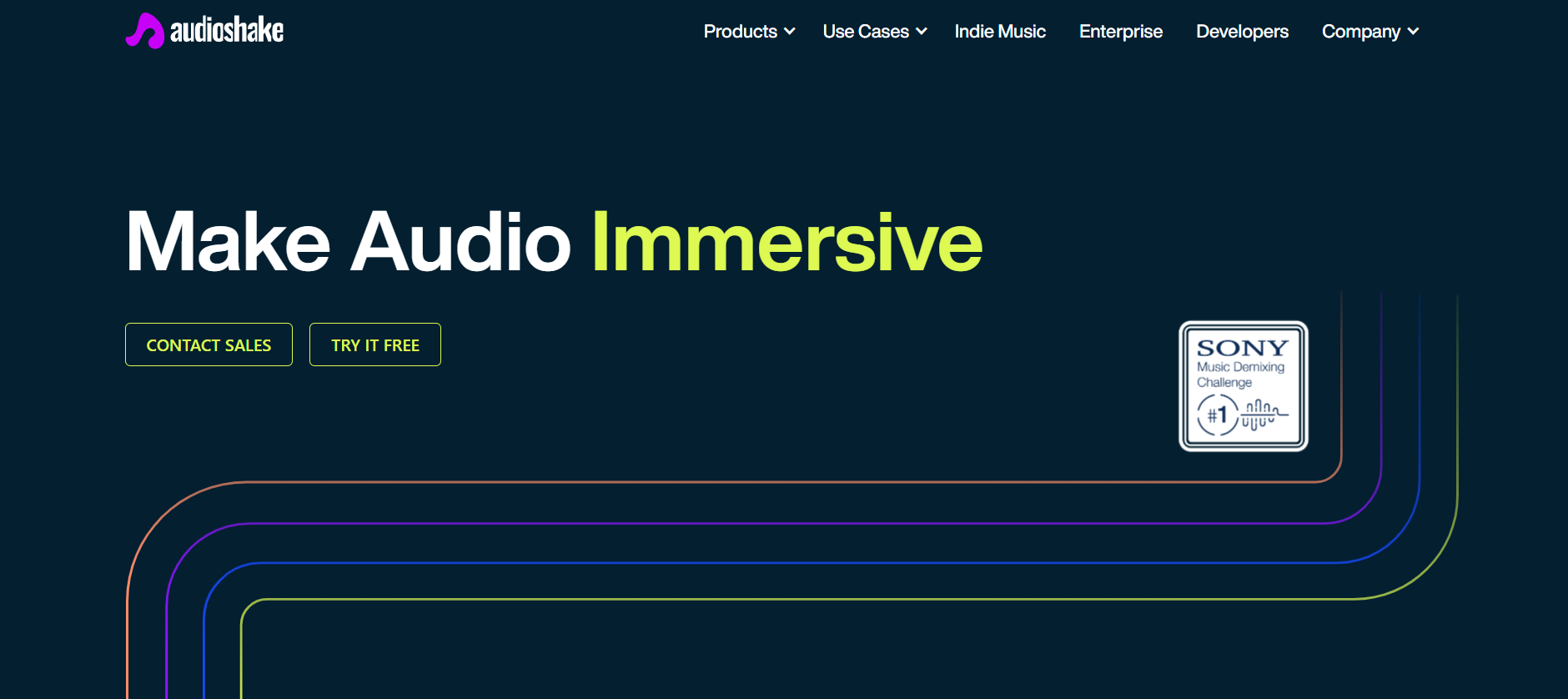Screen dimensions: 1568x699
Task: Click the waveform icon on Sony badge
Action: 1264,415
